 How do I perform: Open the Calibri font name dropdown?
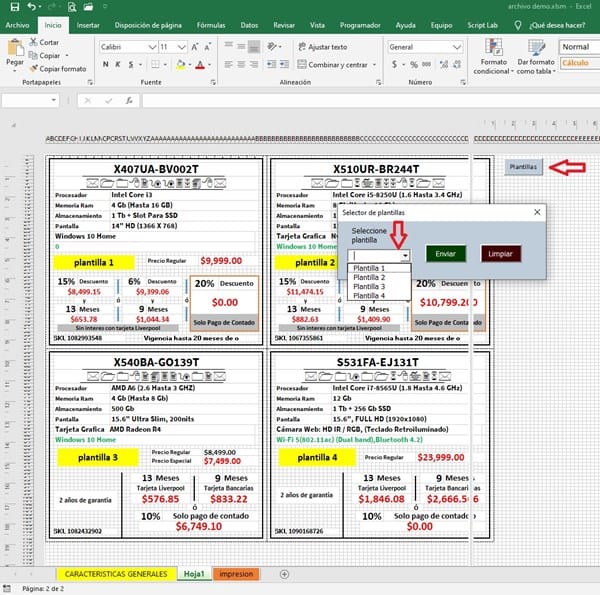pyautogui.click(x=152, y=47)
